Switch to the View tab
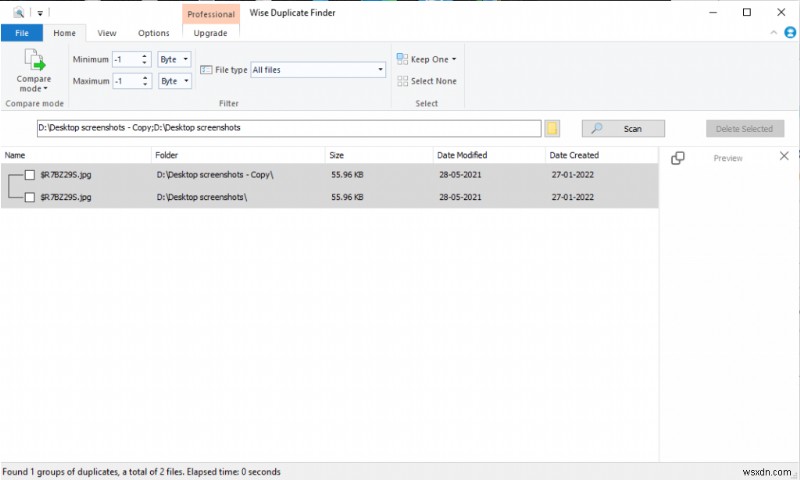Image resolution: width=800 pixels, height=480 pixels. point(107,33)
